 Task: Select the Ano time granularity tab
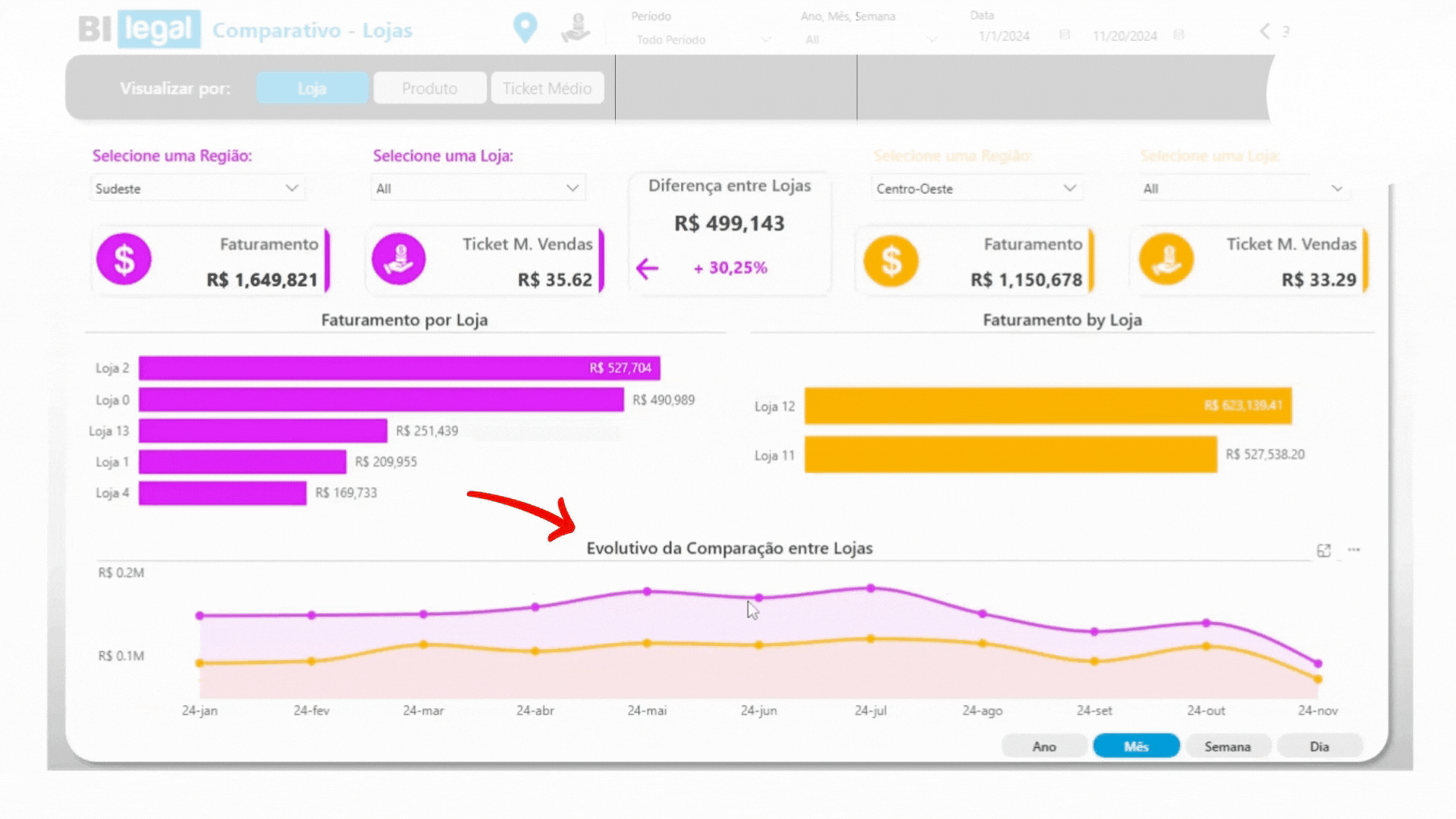click(1043, 746)
